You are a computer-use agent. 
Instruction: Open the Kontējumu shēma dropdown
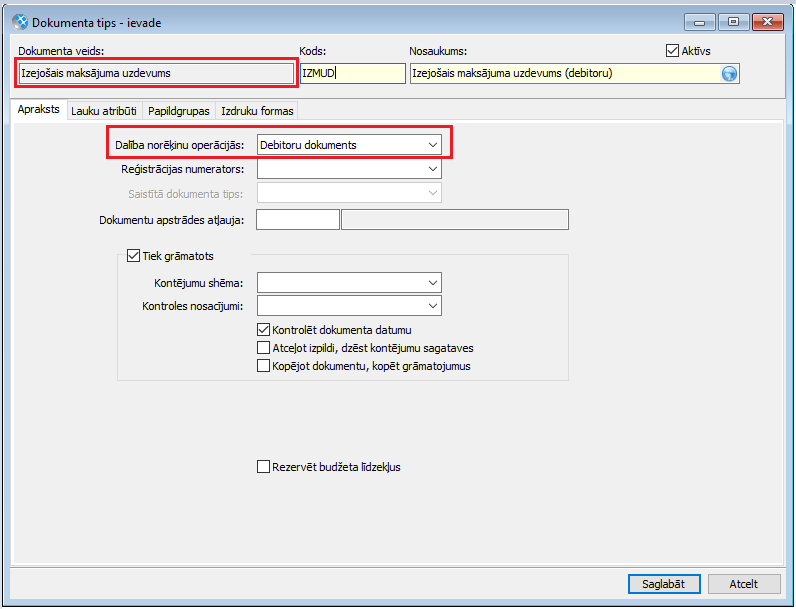point(349,283)
